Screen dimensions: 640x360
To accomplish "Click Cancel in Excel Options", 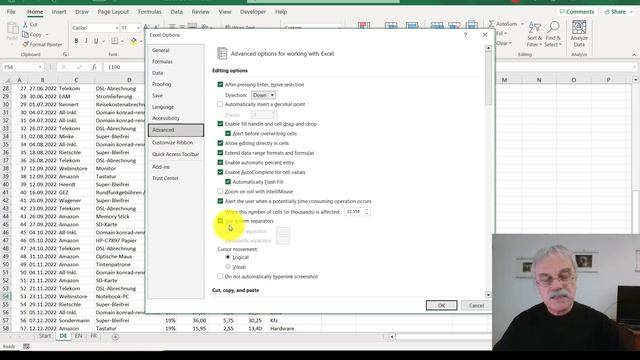I will point(476,305).
